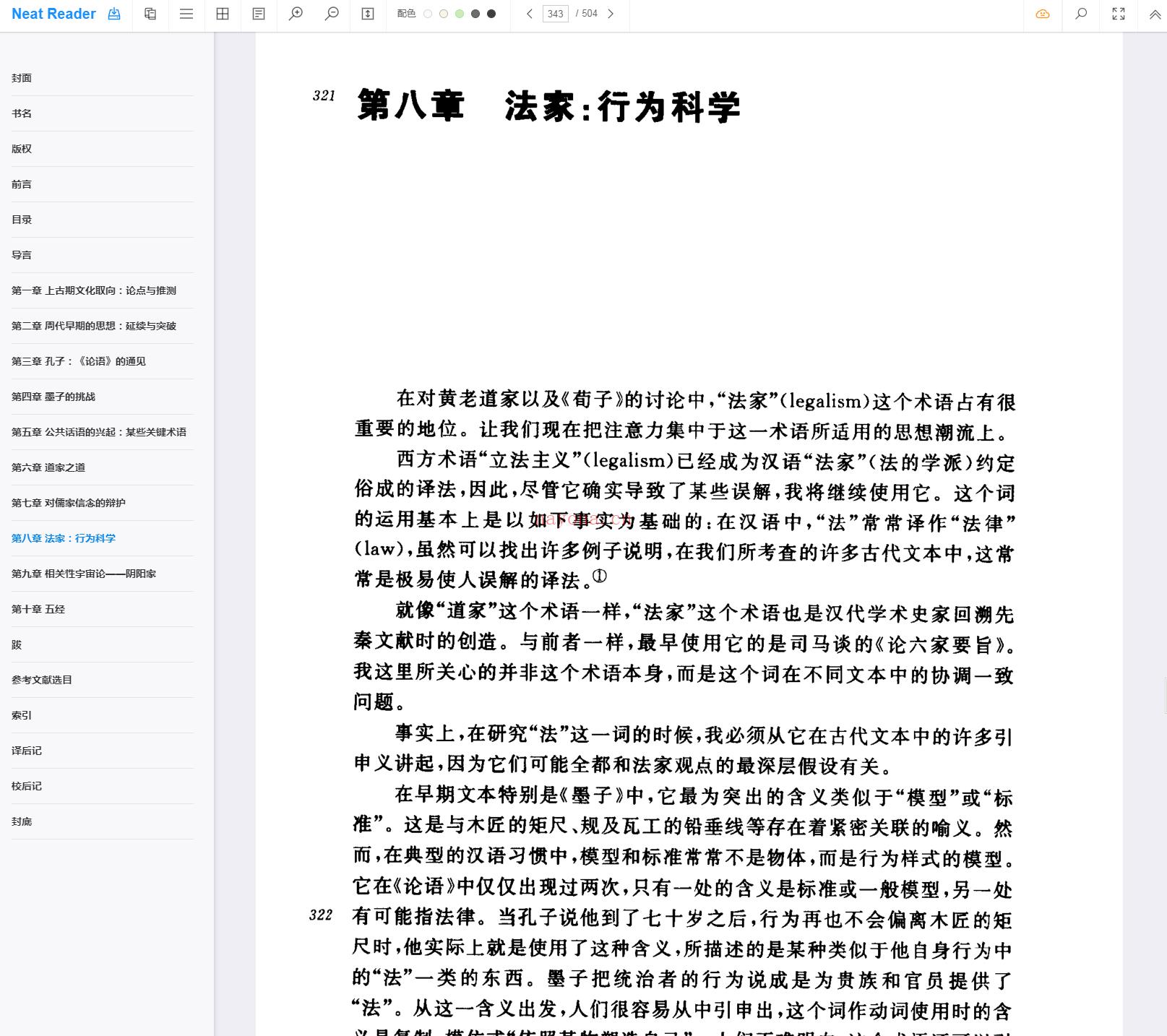This screenshot has height=1036, width=1167.
Task: Select the green color theme swatch
Action: coord(460,14)
